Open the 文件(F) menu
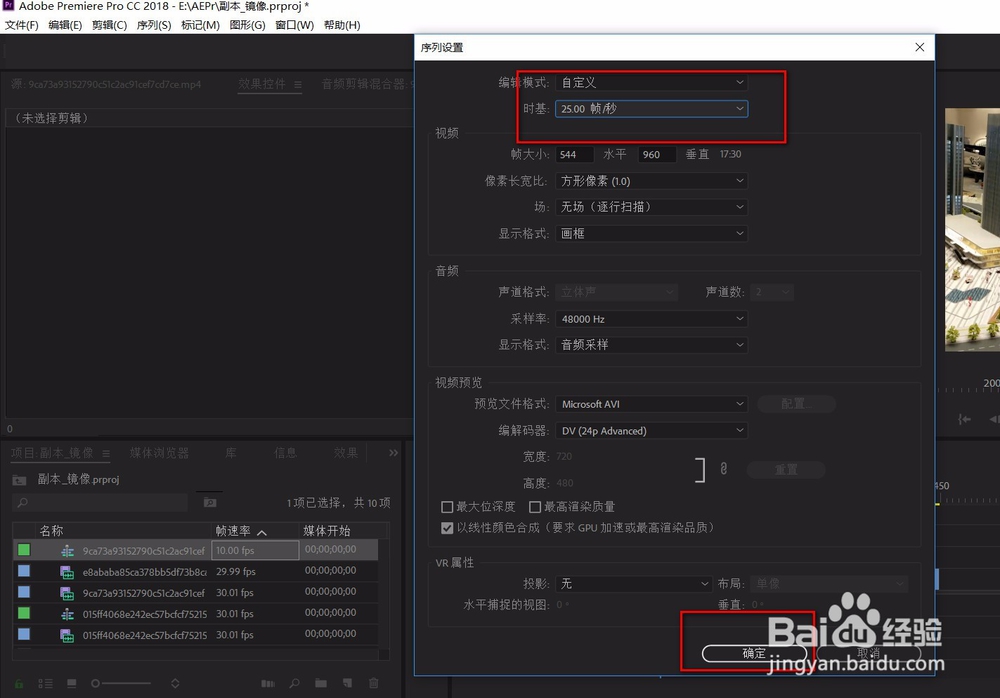 tap(22, 26)
